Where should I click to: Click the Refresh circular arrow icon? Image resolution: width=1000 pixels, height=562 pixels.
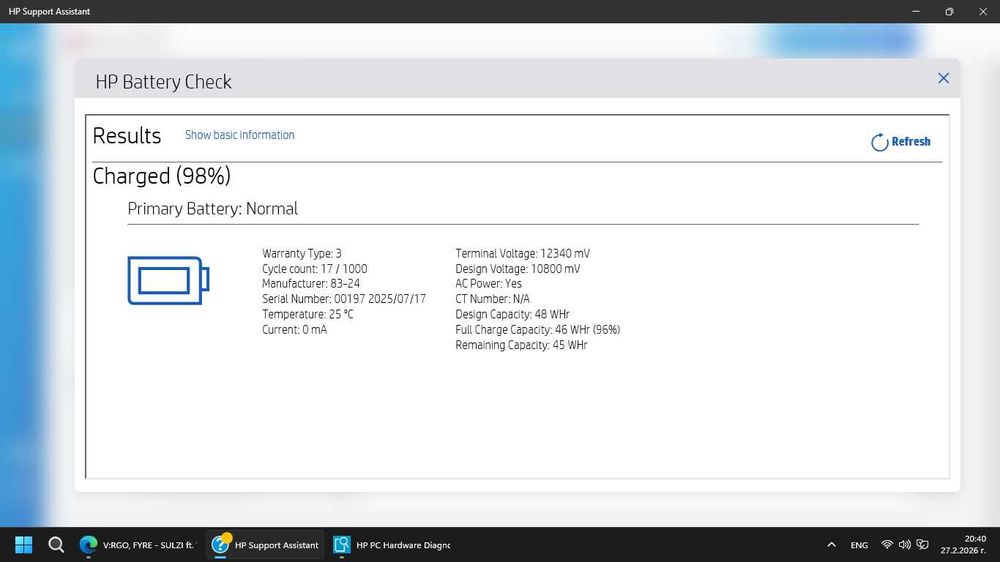879,142
